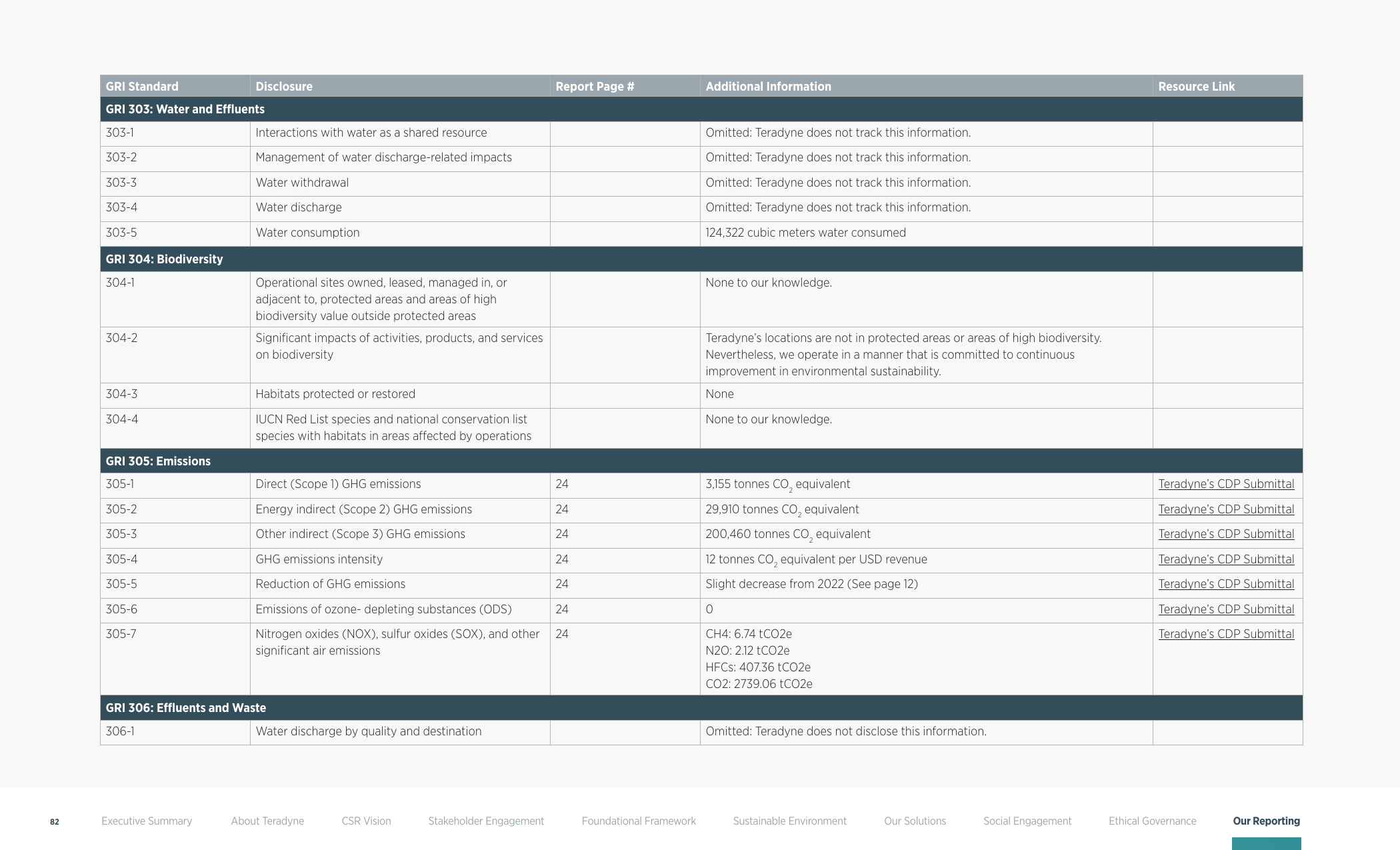Open Foundational Framework section
1400x850 pixels.
(x=639, y=821)
